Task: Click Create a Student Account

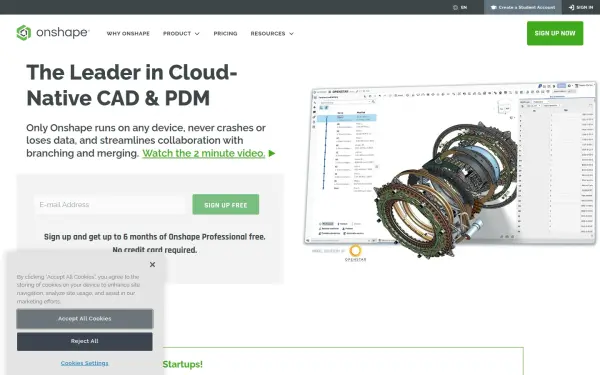Action: pyautogui.click(x=523, y=7)
